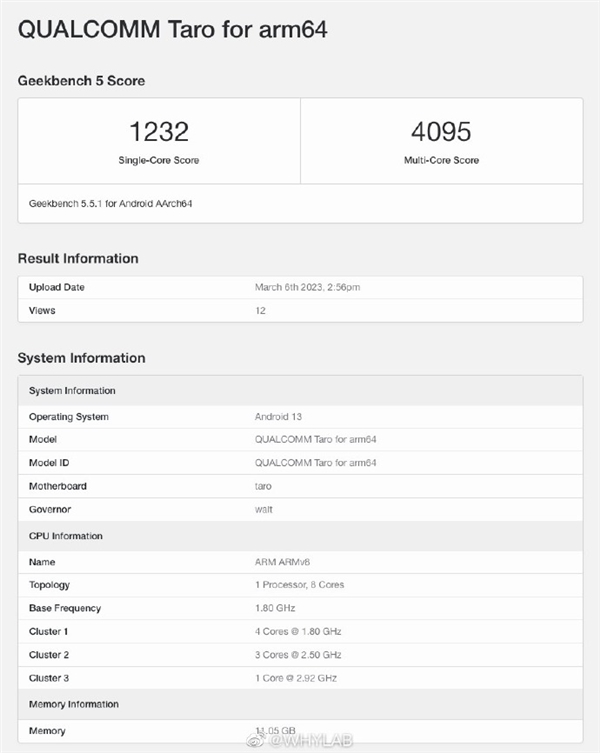
Task: Click the Views count value 12
Action: point(260,311)
